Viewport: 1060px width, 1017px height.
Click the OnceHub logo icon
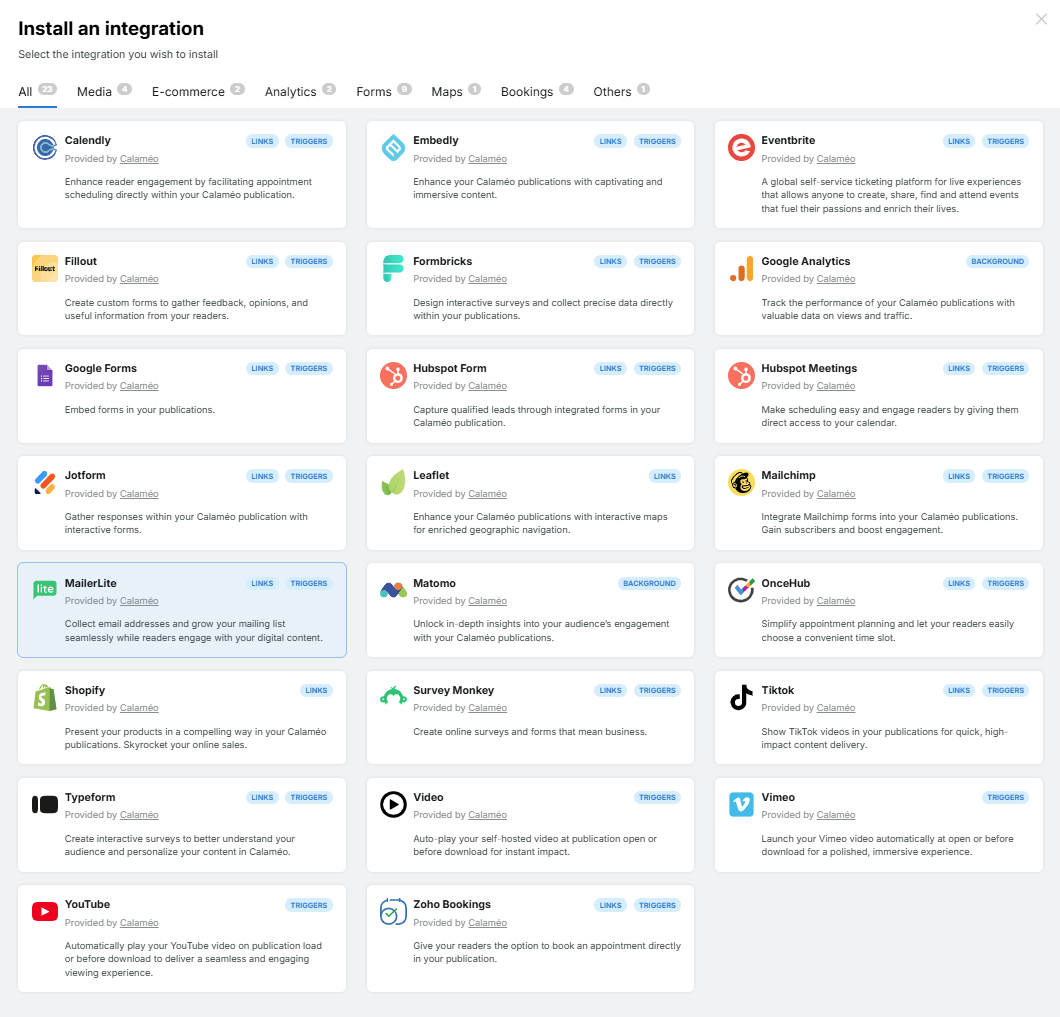[x=741, y=590]
